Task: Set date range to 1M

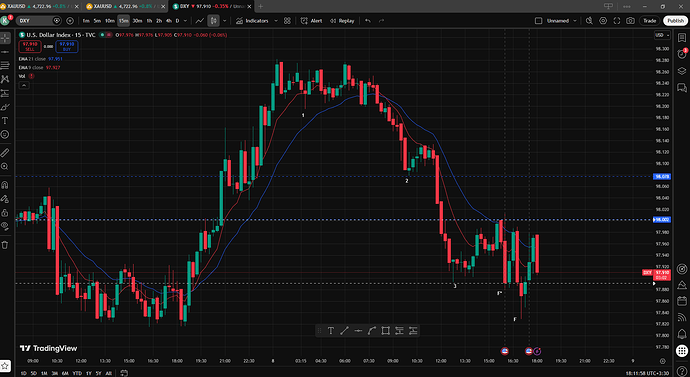Action: coord(44,373)
